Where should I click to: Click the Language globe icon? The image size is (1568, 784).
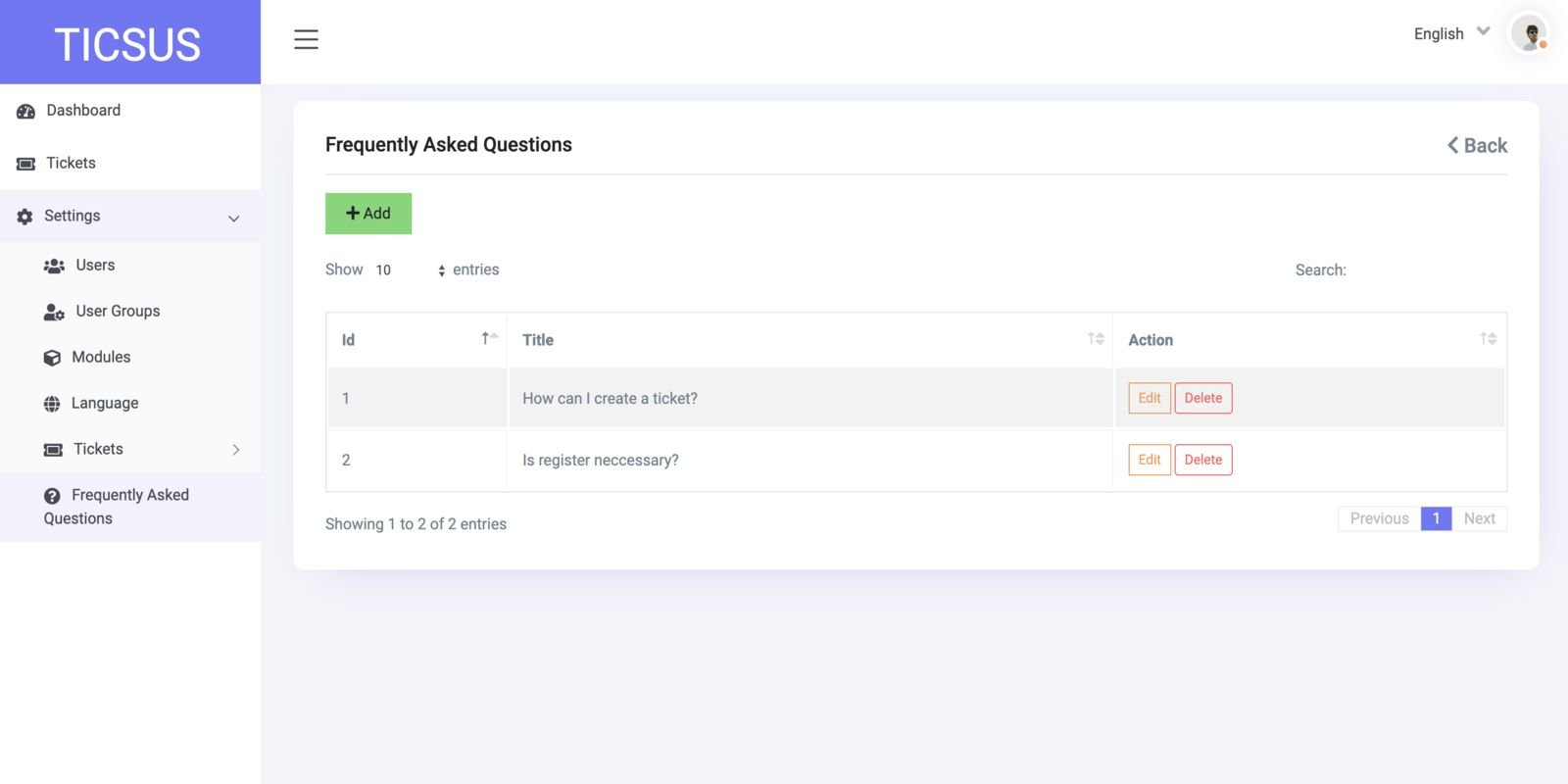pos(52,404)
